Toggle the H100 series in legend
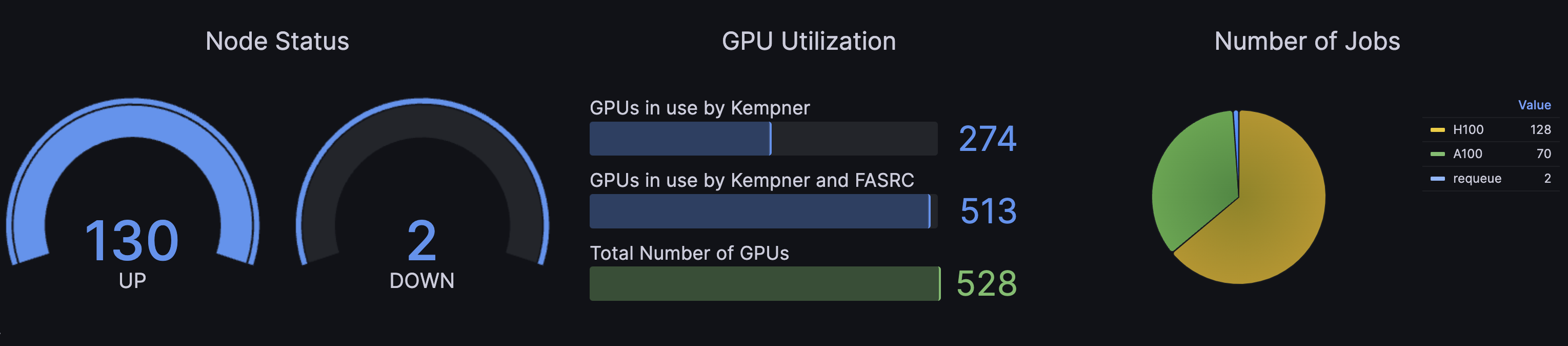 pos(1468,130)
